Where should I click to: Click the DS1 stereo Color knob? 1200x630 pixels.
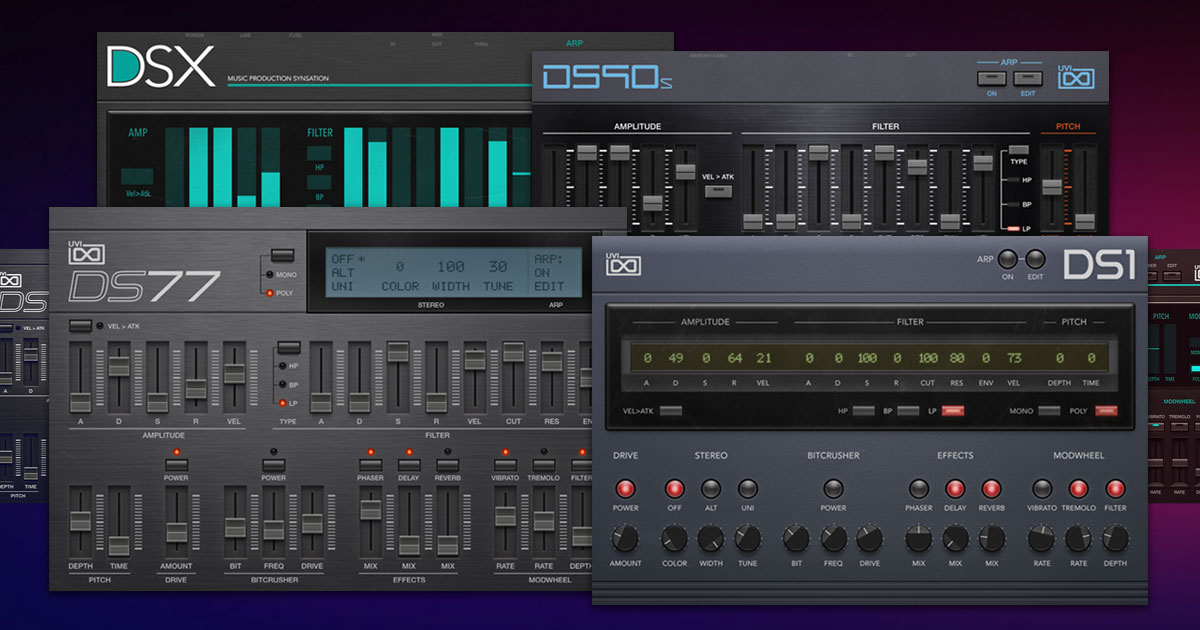pos(674,539)
